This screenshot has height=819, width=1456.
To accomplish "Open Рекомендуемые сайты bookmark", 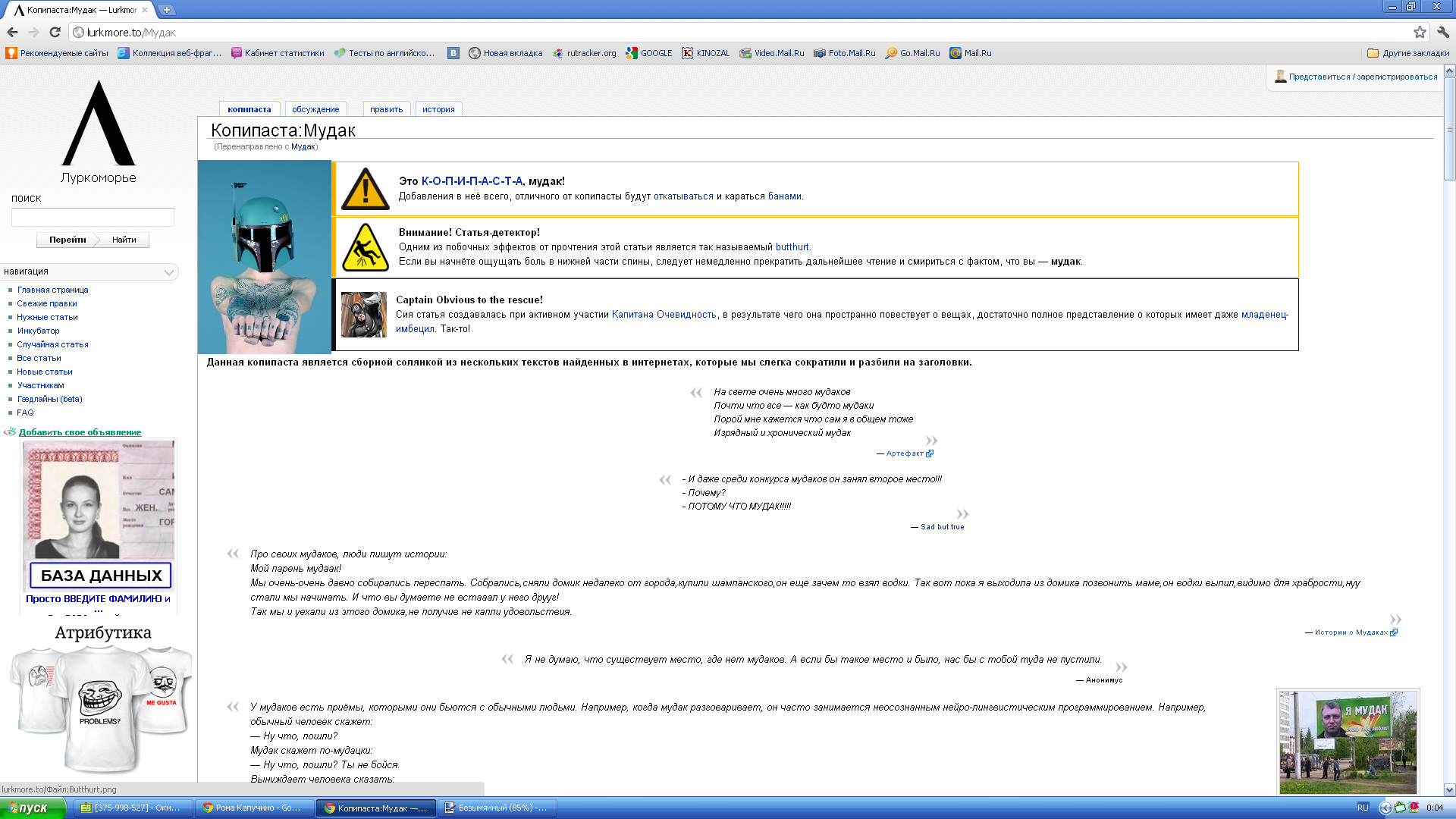I will tap(57, 53).
